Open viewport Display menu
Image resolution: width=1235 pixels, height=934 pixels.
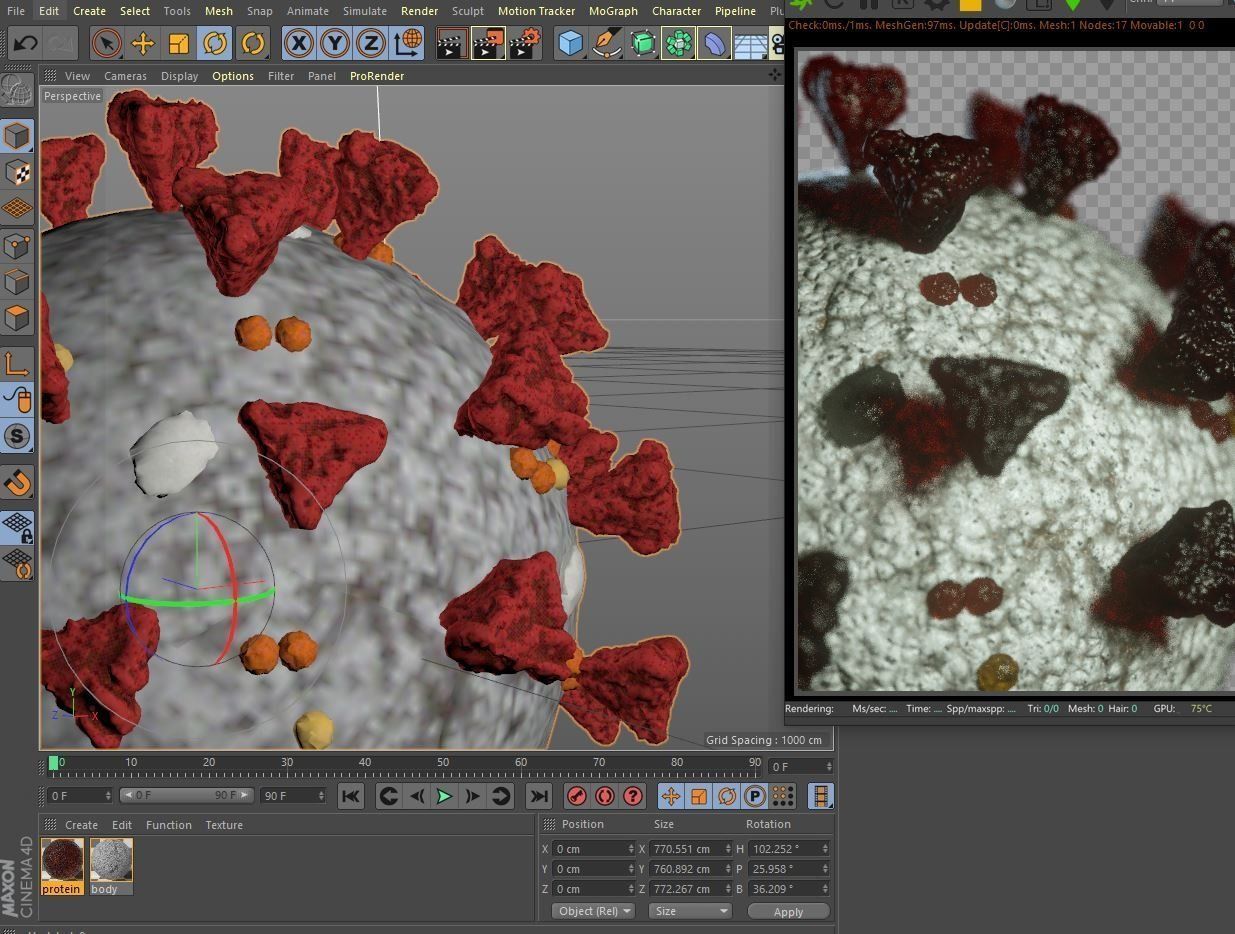[179, 76]
